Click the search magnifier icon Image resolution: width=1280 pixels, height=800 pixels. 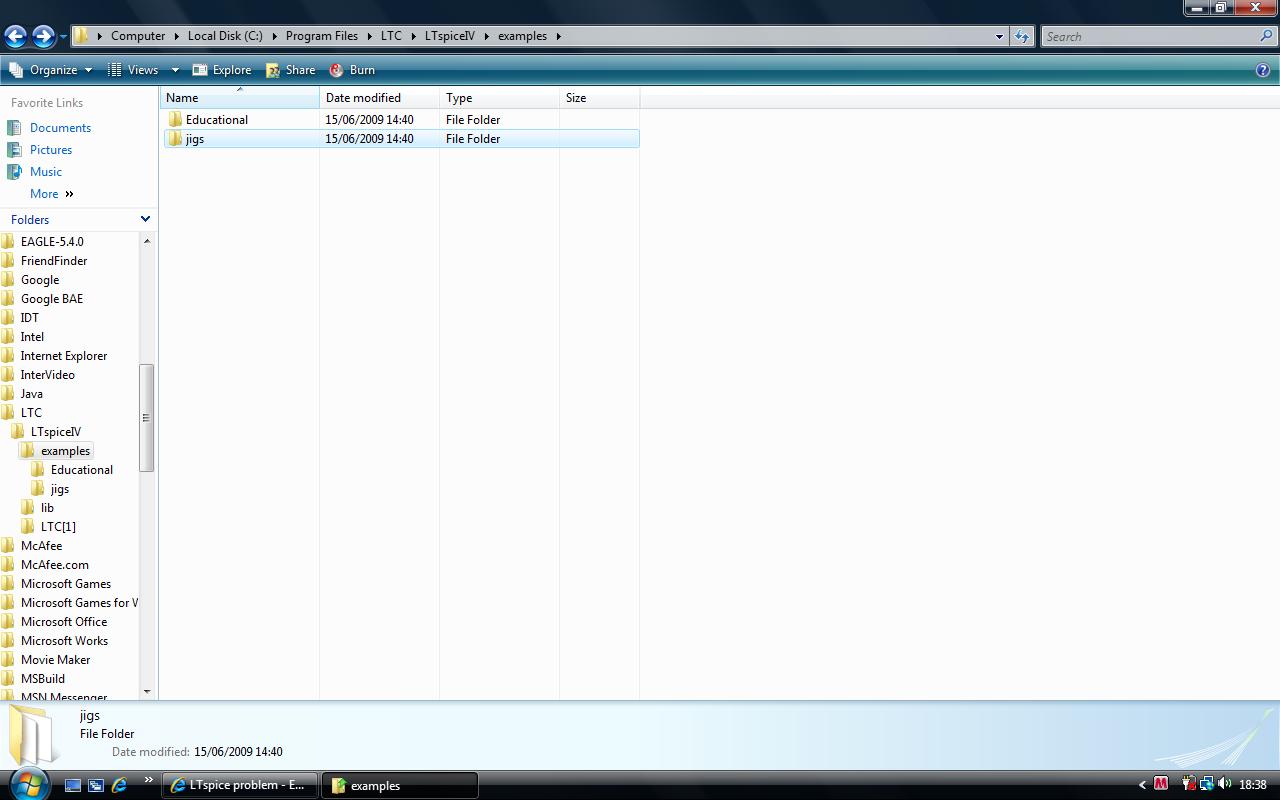[1267, 36]
